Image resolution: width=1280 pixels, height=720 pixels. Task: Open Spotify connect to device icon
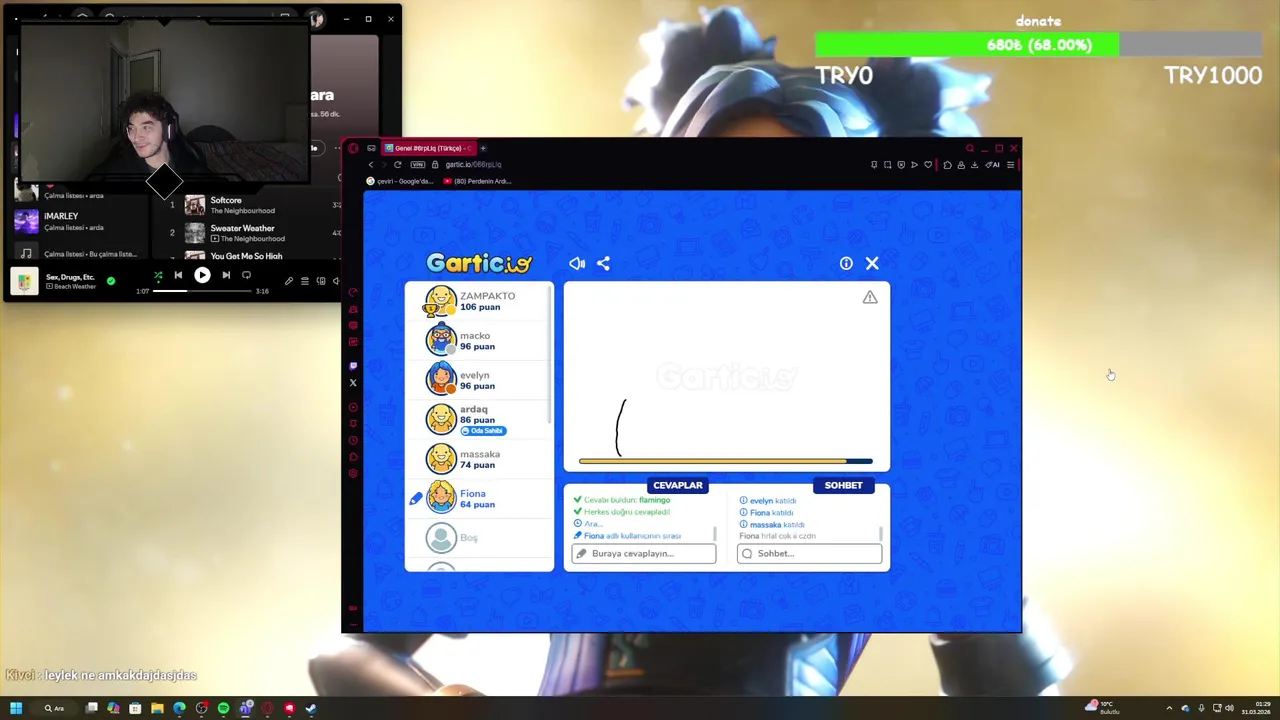pos(321,281)
